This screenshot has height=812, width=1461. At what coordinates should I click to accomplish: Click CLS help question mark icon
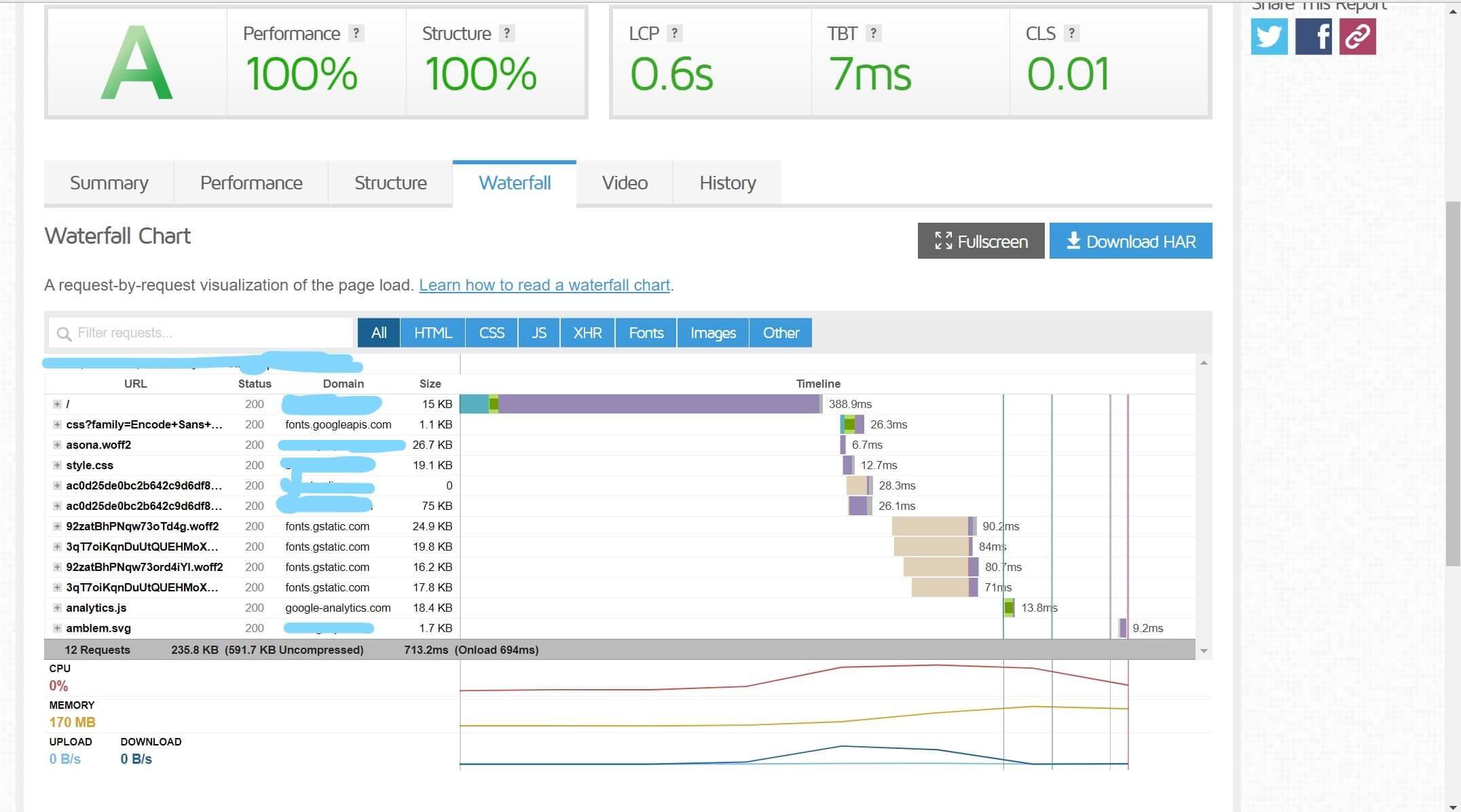1071,33
